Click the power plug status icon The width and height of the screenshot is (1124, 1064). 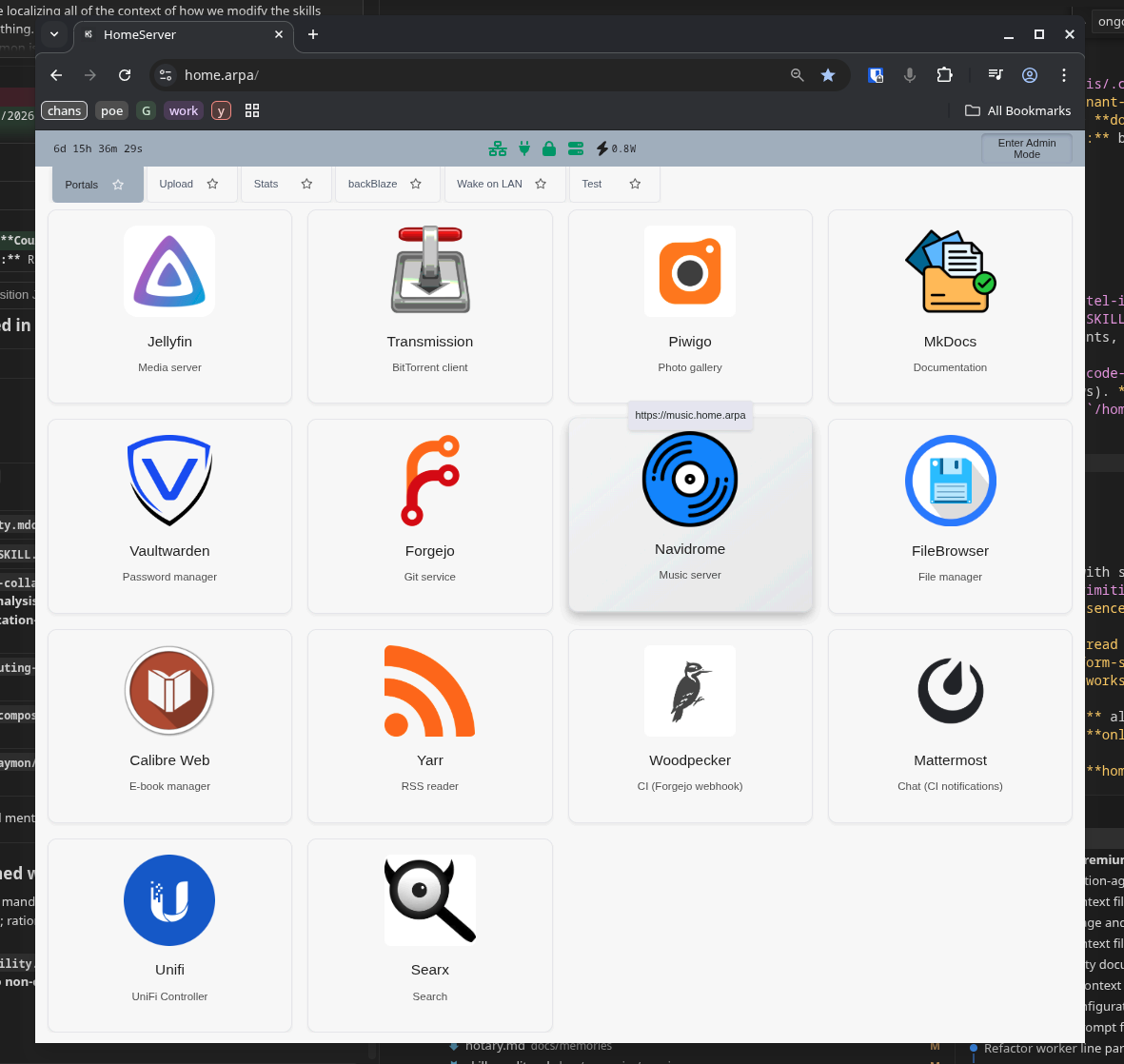[x=524, y=148]
